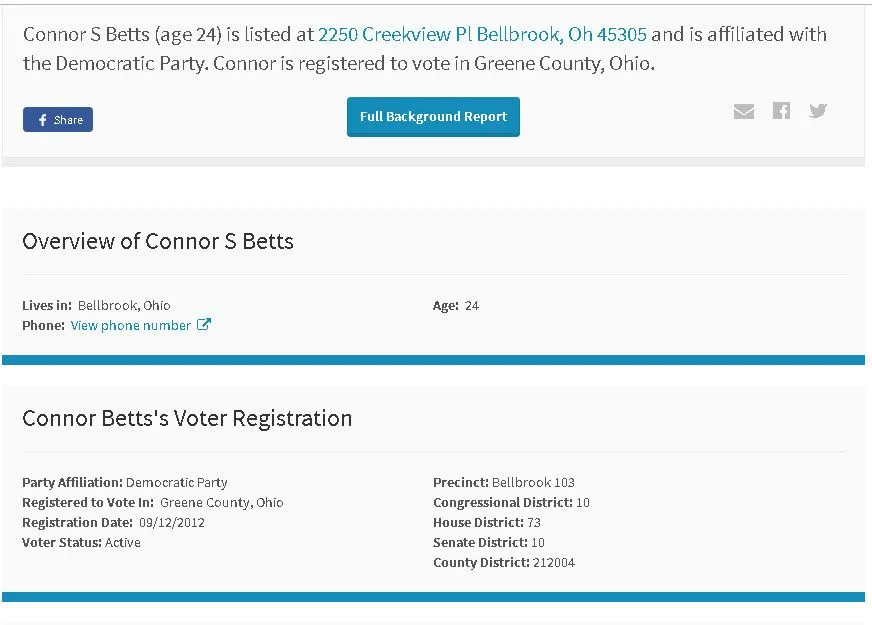Click the View phone number link

[130, 326]
